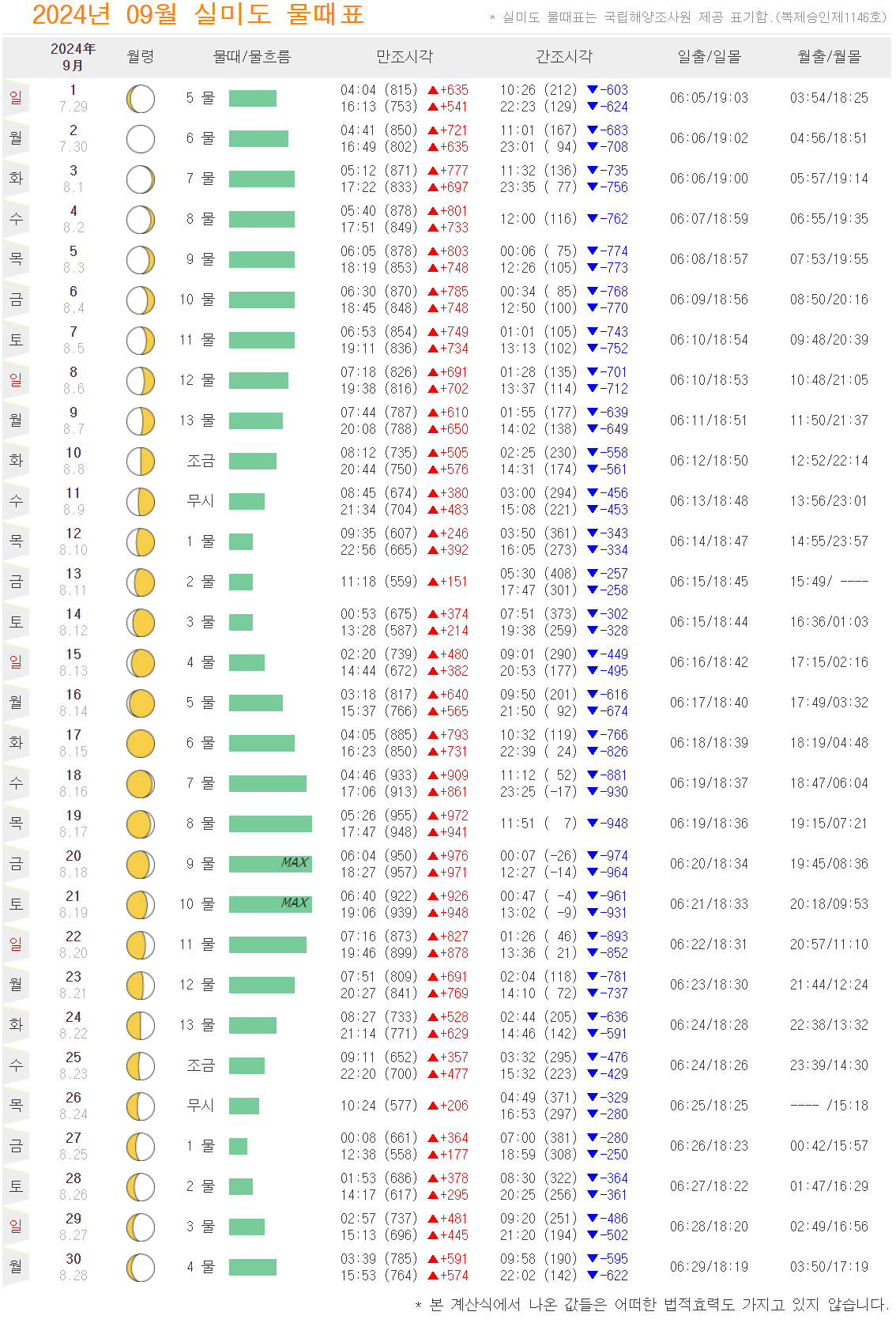The height and width of the screenshot is (1323, 896).
Task: Click the '토' weekday label on September 21
Action: pyautogui.click(x=16, y=904)
